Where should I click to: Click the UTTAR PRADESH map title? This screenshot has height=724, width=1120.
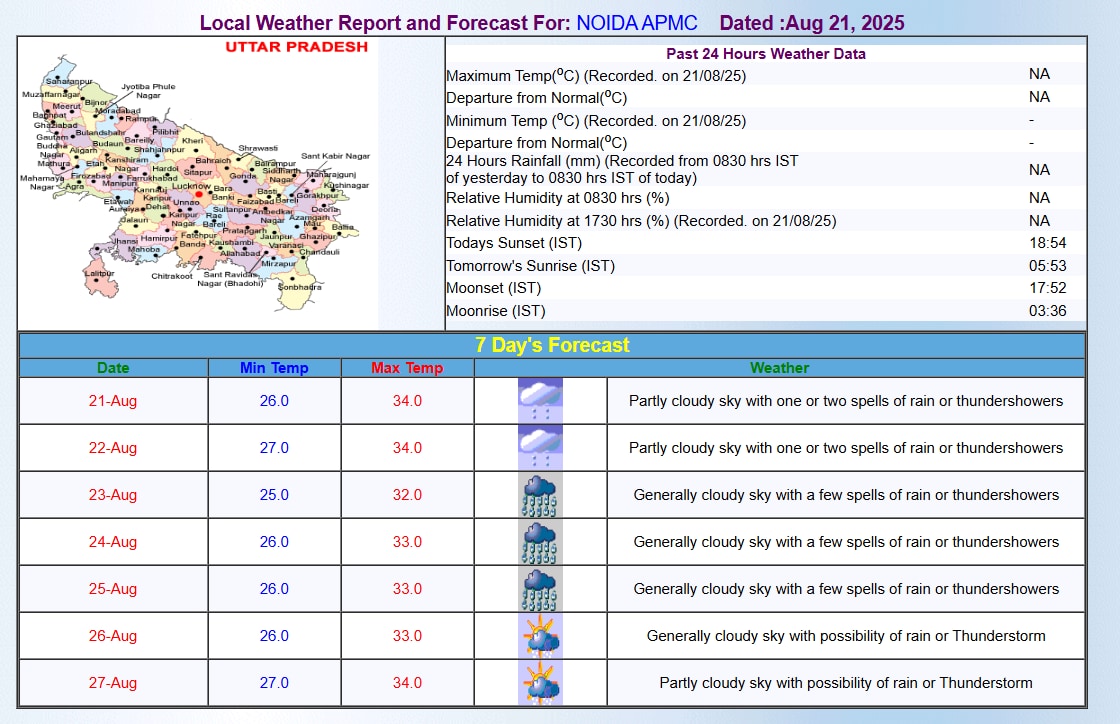pyautogui.click(x=296, y=47)
